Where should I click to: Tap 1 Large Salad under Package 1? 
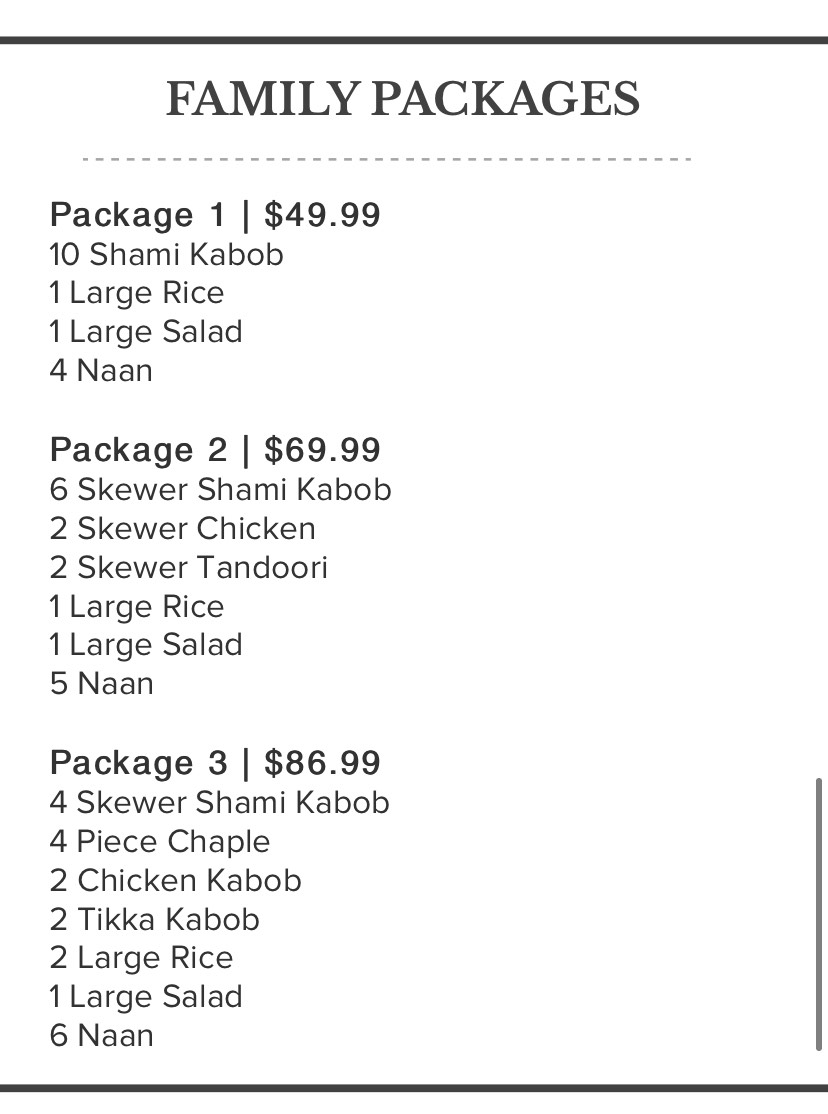pyautogui.click(x=146, y=332)
